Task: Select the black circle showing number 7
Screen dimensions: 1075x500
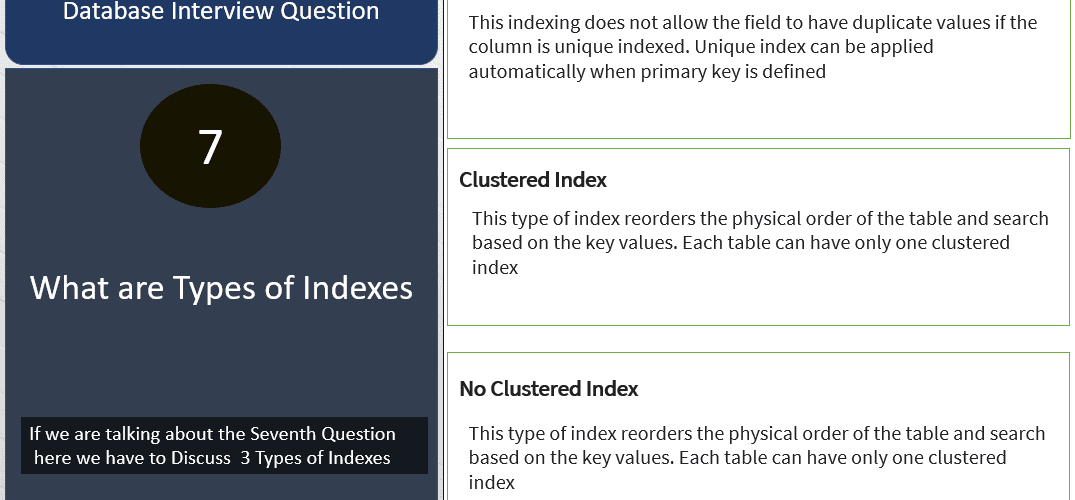Action: [210, 145]
